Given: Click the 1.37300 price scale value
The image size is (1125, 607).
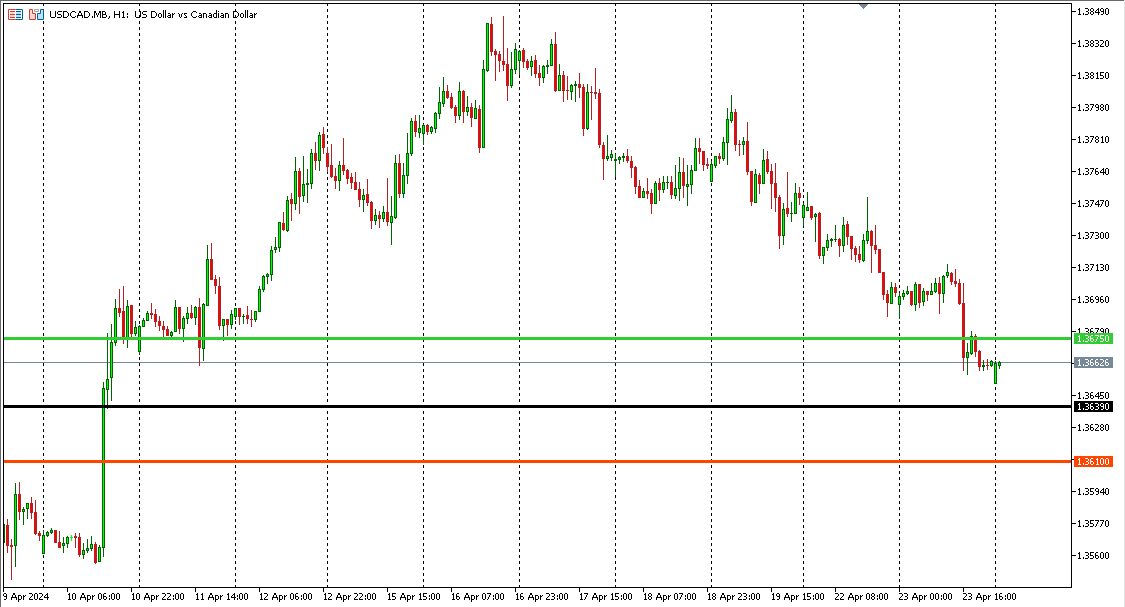Looking at the screenshot, I should point(1093,235).
